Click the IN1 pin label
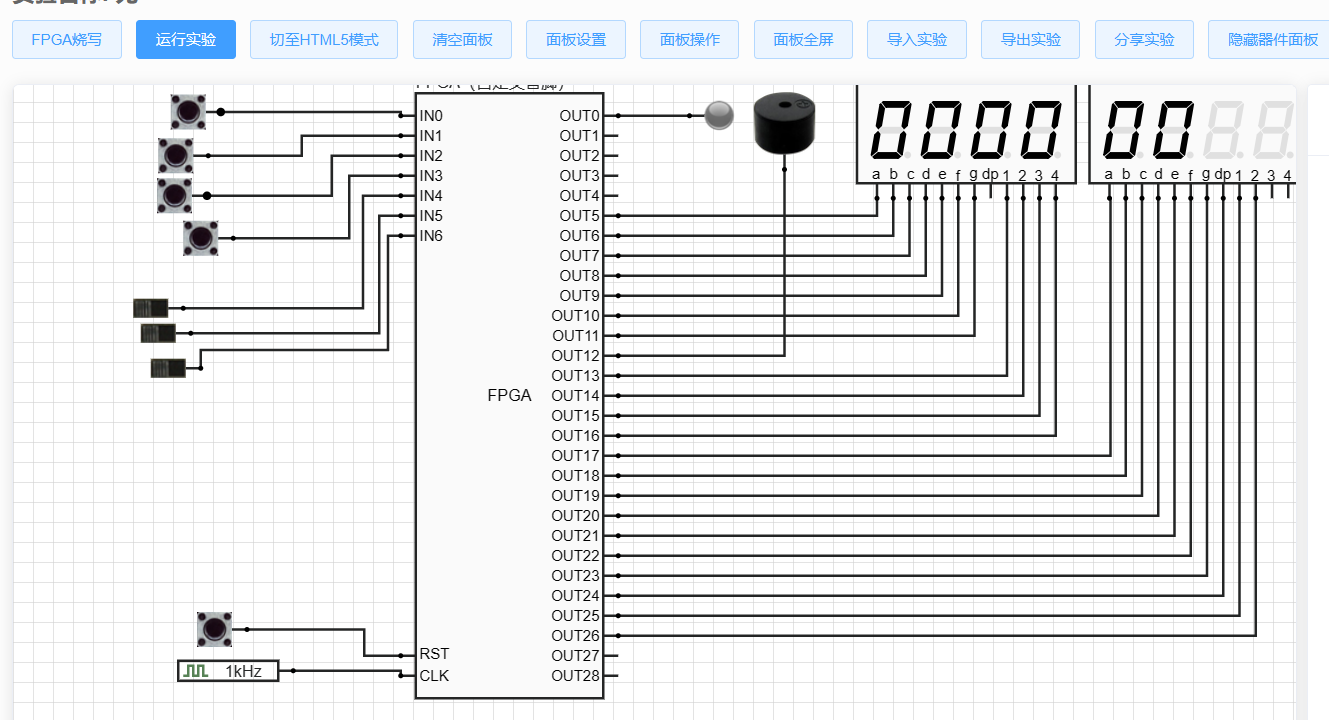This screenshot has height=720, width=1329. [431, 136]
